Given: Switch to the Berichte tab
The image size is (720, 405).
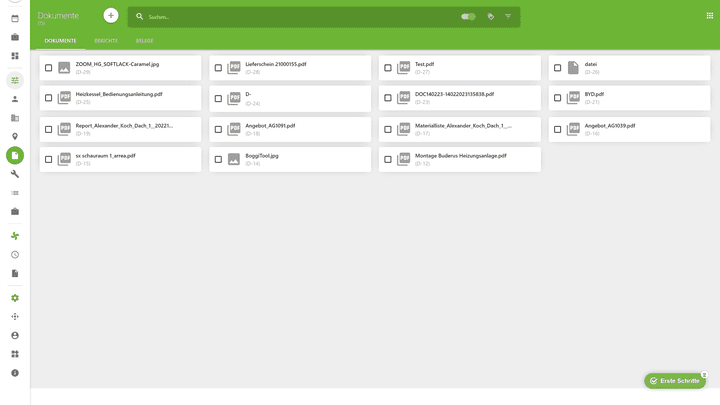Looking at the screenshot, I should tap(106, 41).
